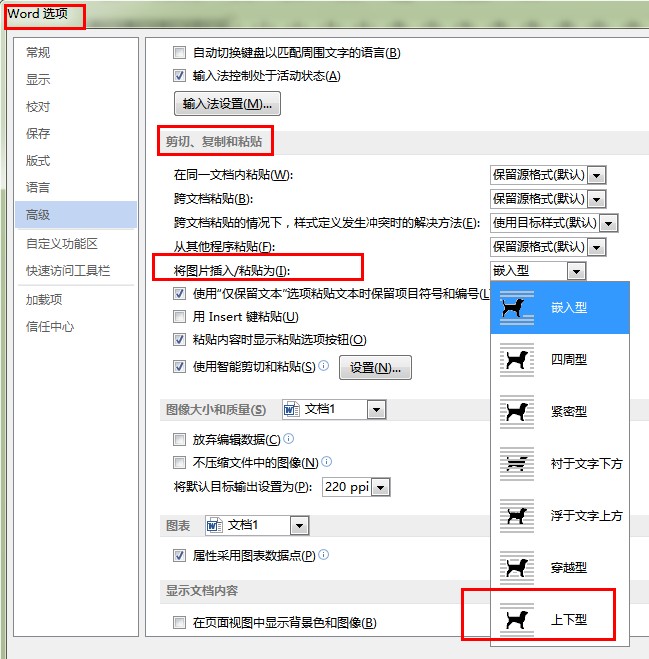Click info icon next to 属性采用图表数据点

click(324, 555)
